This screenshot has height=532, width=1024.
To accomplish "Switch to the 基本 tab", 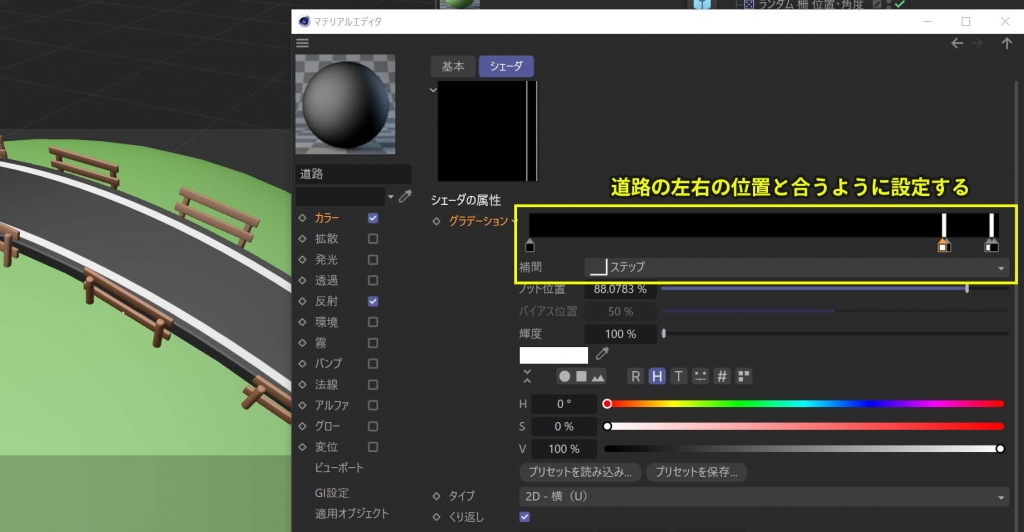I will (453, 66).
